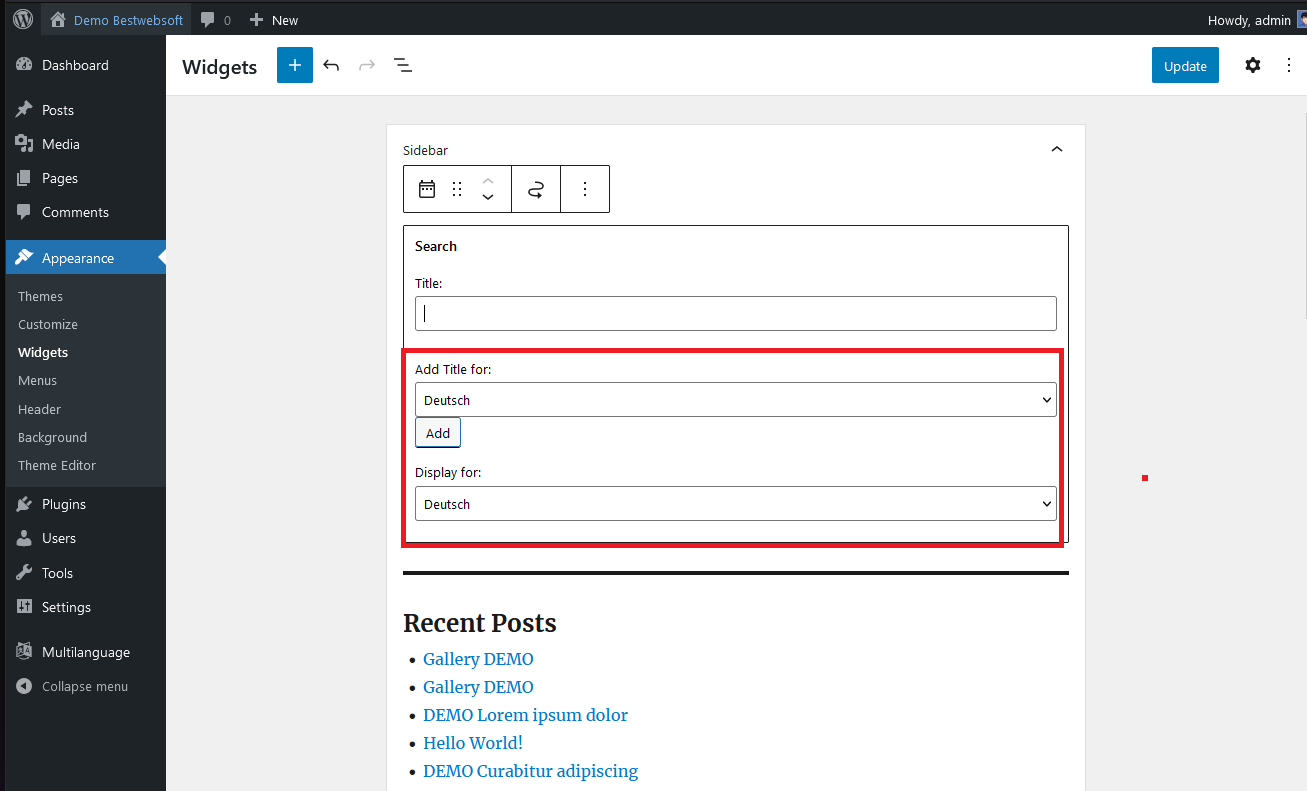Go to Dashboard in sidebar
Screen dimensions: 1307x791
75,65
